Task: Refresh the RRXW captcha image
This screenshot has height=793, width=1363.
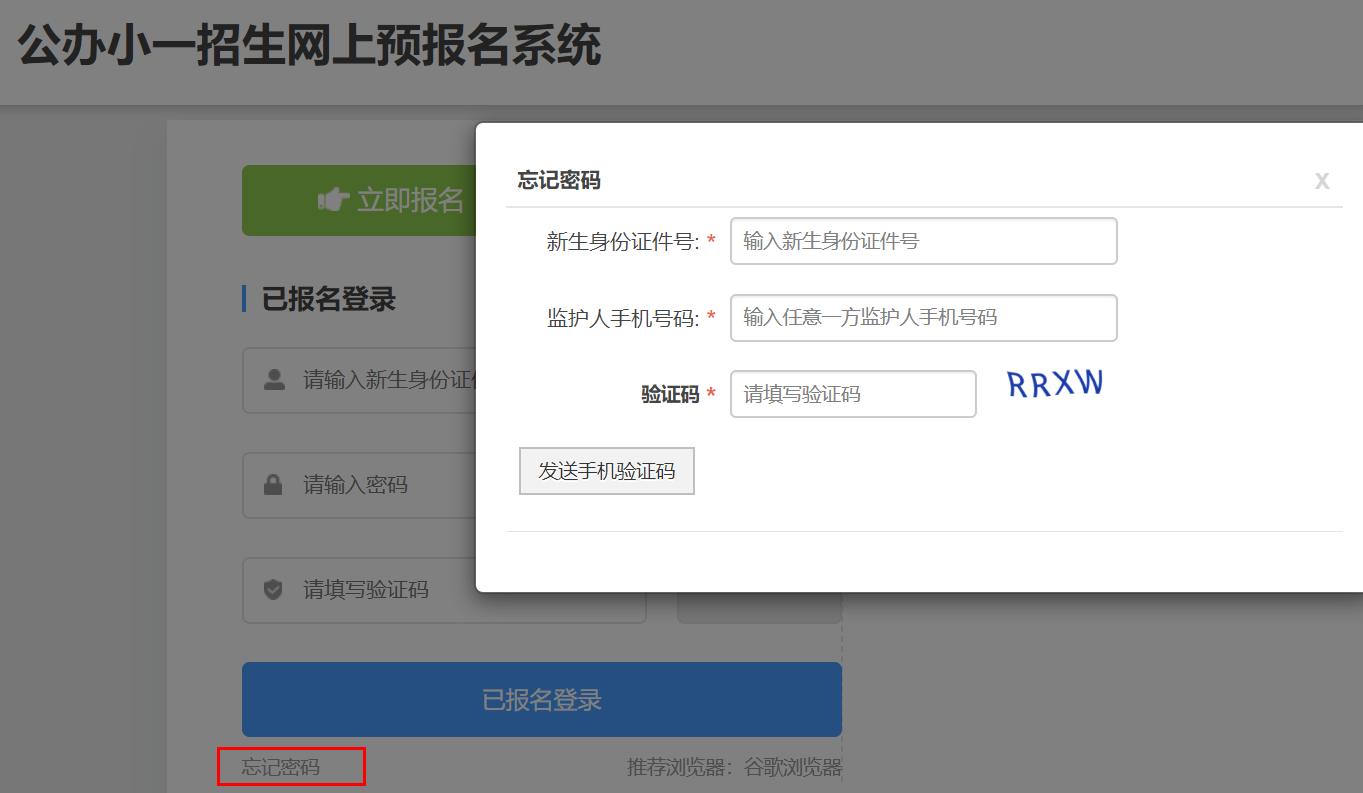Action: pyautogui.click(x=1054, y=384)
